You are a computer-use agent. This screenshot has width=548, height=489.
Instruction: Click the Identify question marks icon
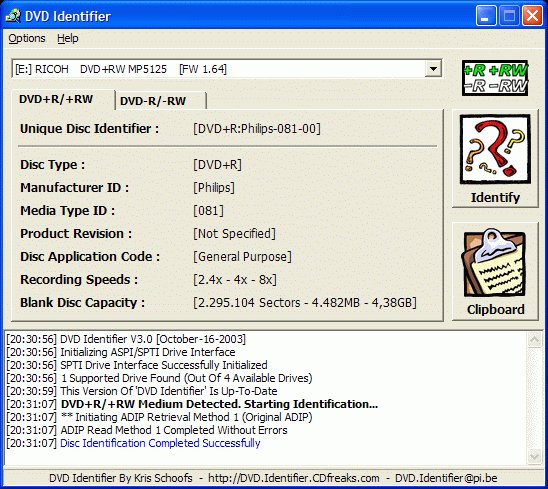[x=495, y=150]
